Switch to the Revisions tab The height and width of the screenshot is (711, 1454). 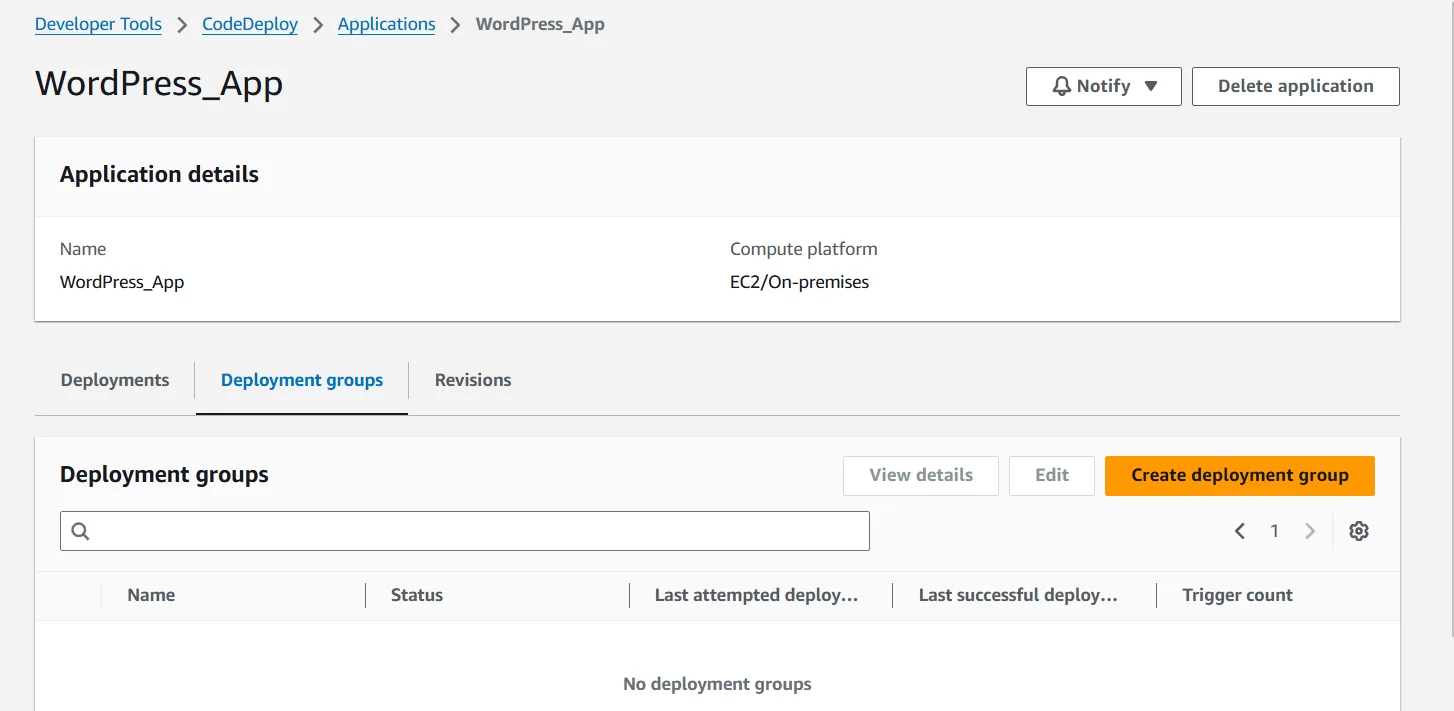click(x=473, y=380)
